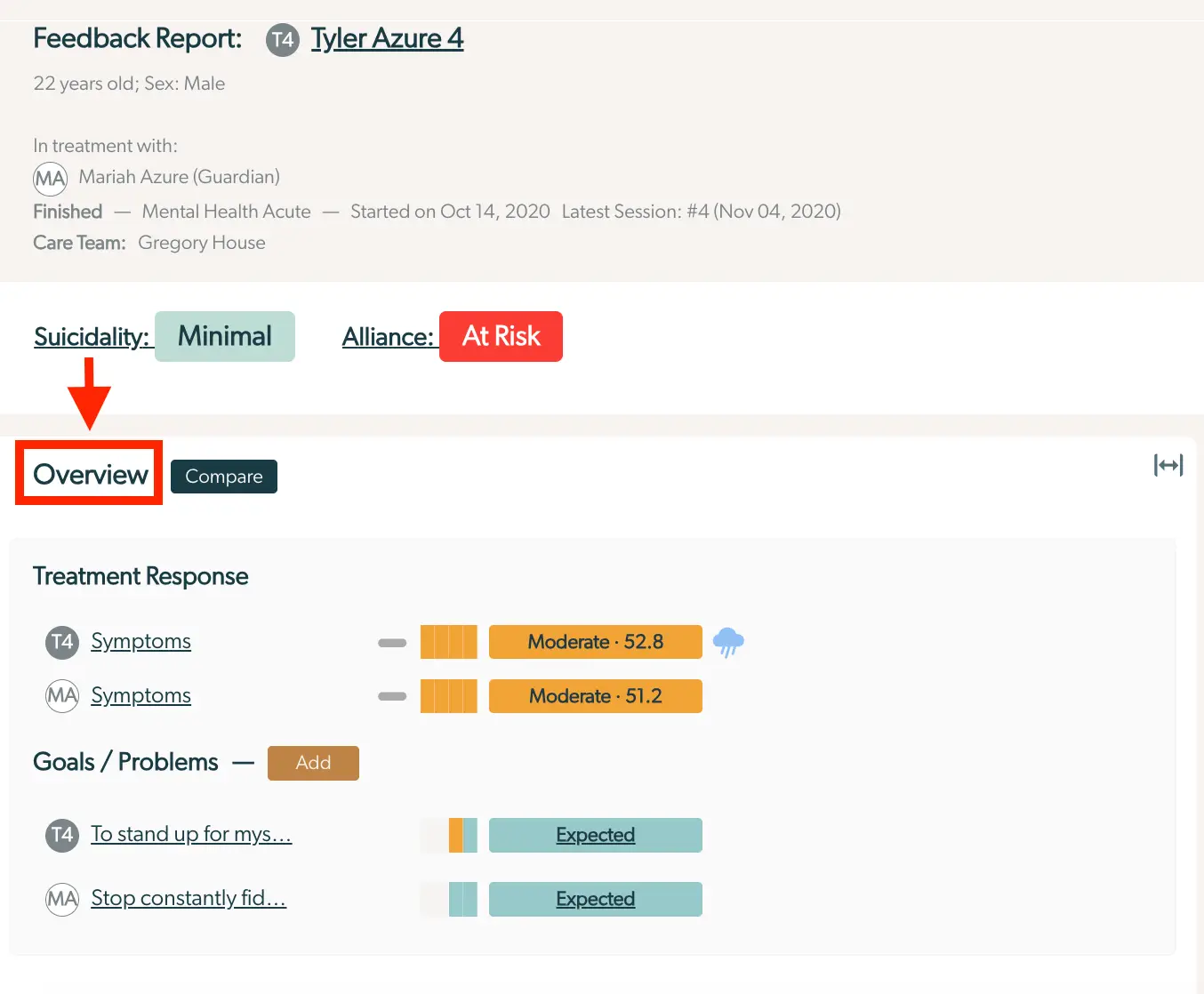Open the T4 Symptoms detail link
1204x994 pixels.
coord(140,641)
